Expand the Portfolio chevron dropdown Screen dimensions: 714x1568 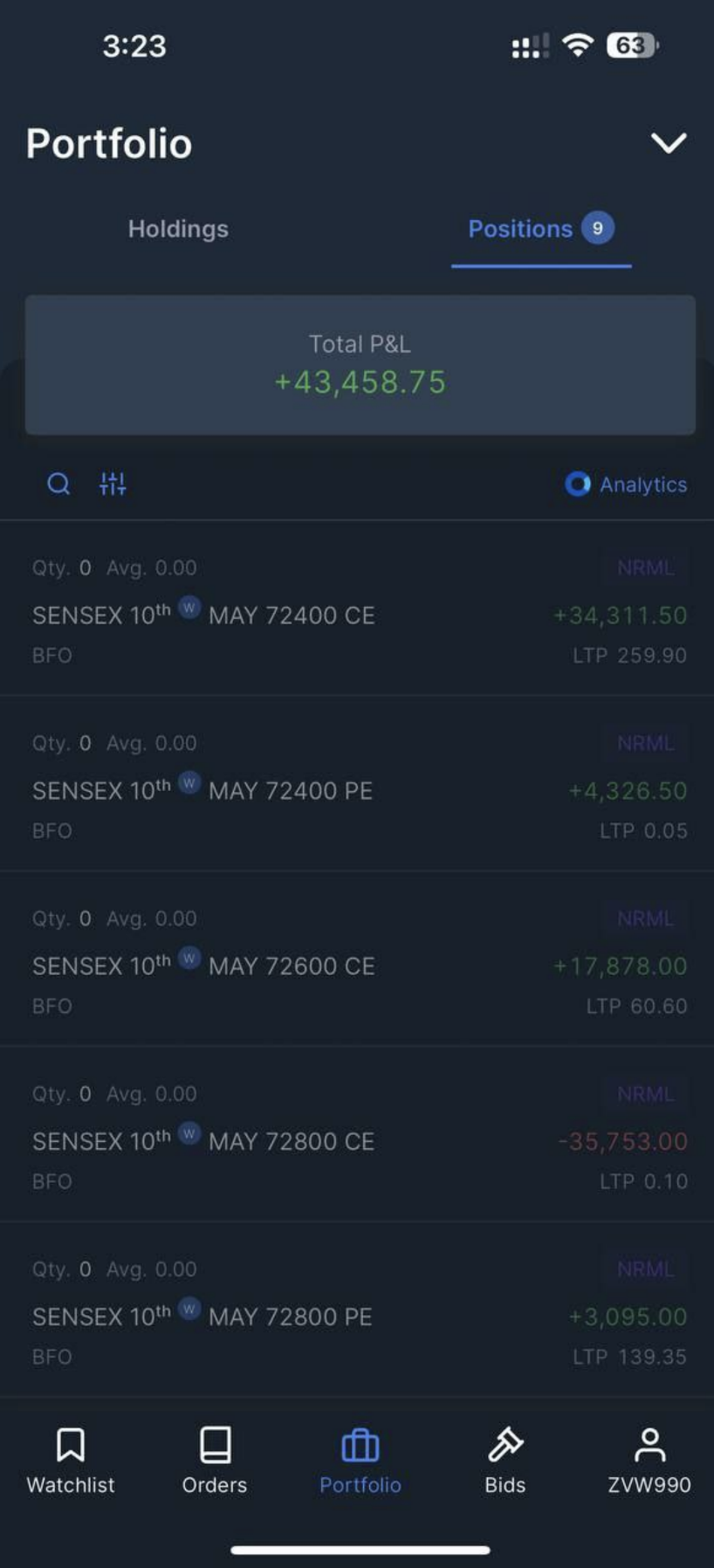point(669,143)
